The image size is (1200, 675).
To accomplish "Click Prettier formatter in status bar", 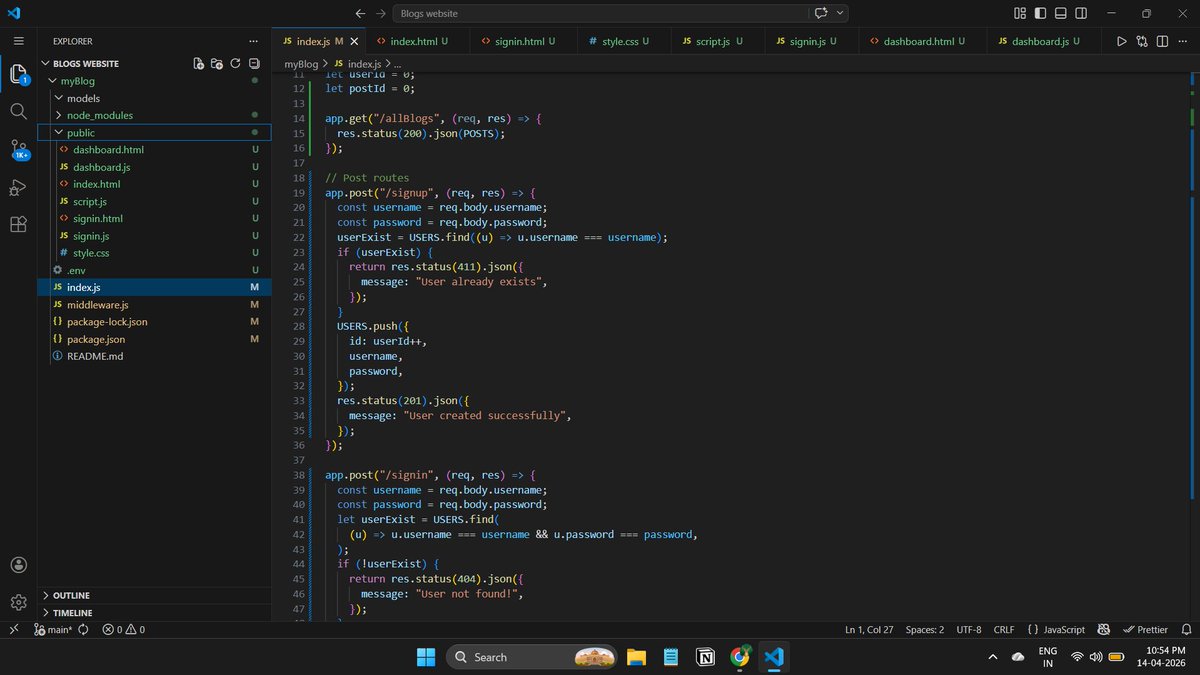I will pyautogui.click(x=1145, y=630).
